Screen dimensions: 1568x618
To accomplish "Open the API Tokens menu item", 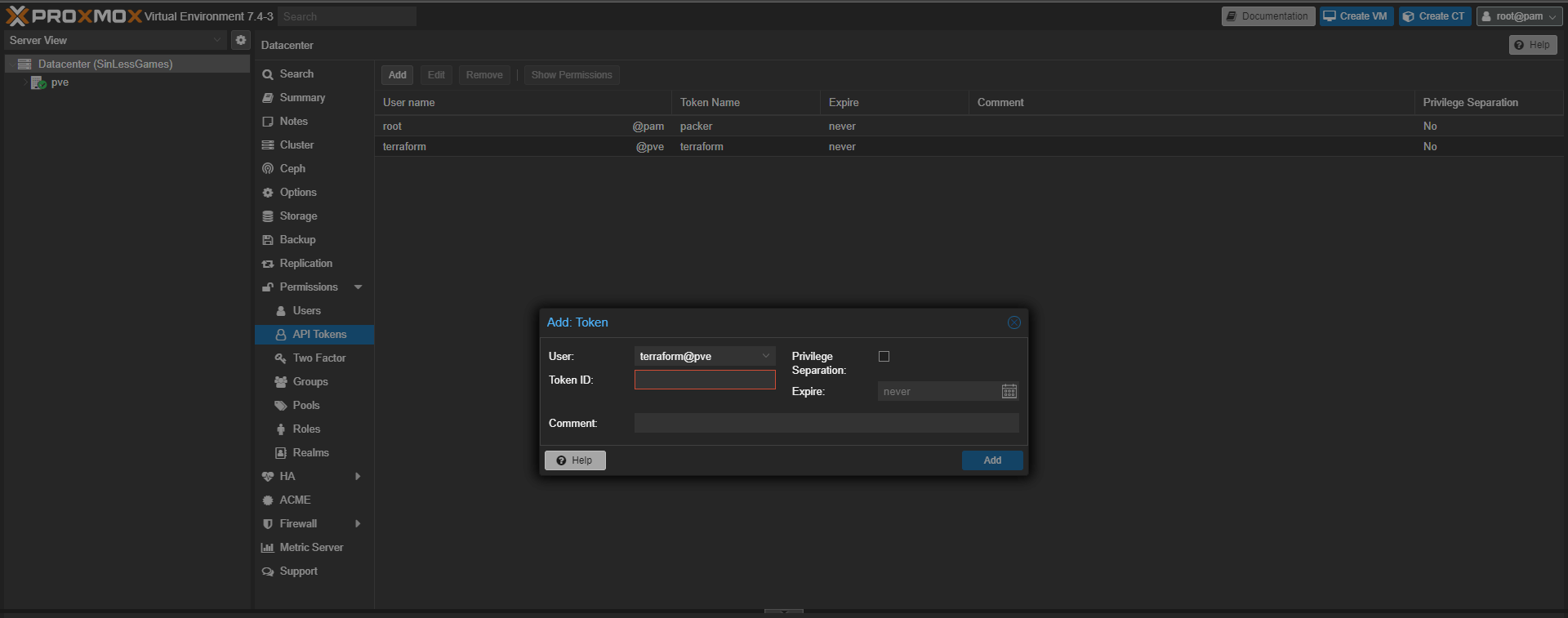I will tap(314, 335).
